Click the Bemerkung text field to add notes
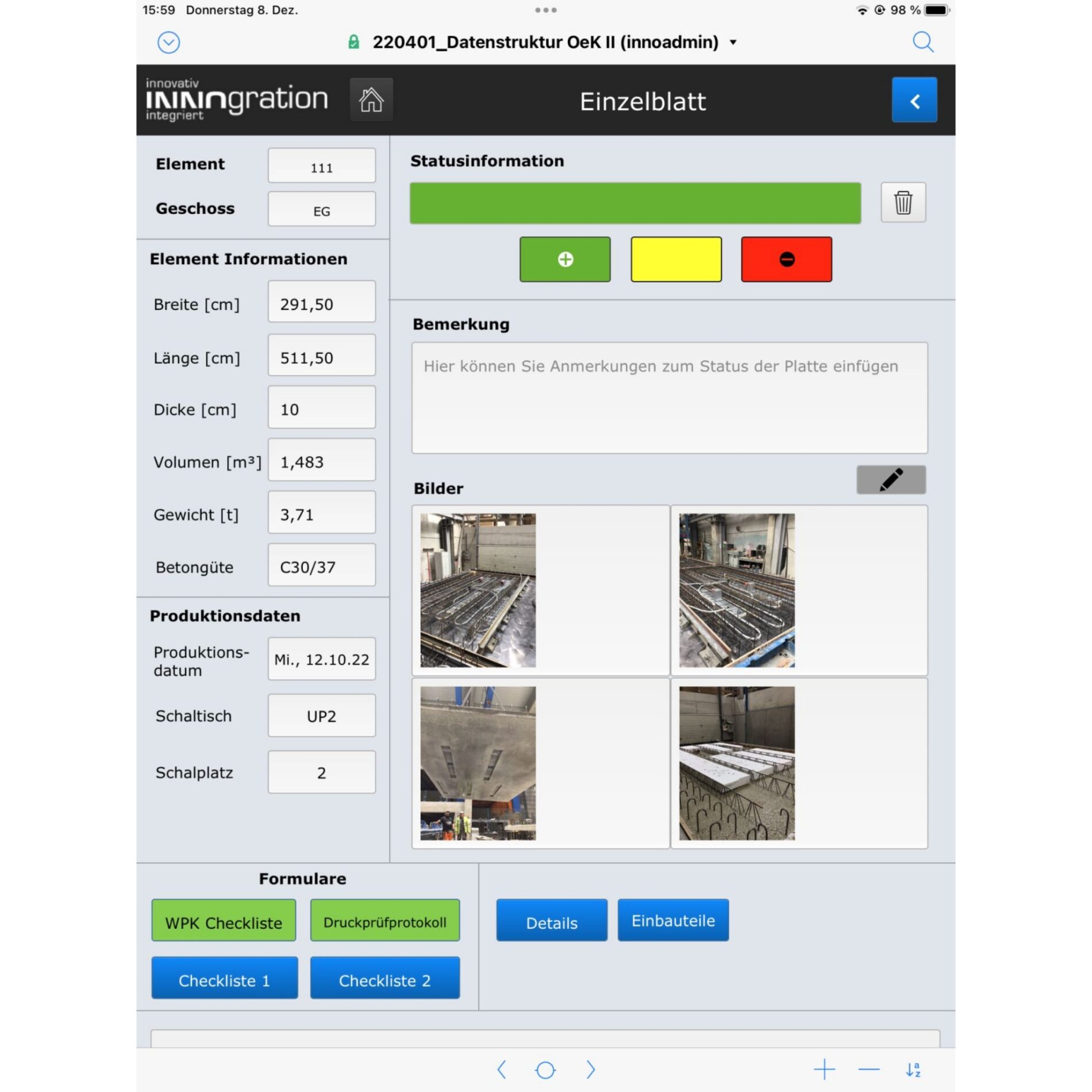The width and height of the screenshot is (1092, 1092). click(x=669, y=397)
